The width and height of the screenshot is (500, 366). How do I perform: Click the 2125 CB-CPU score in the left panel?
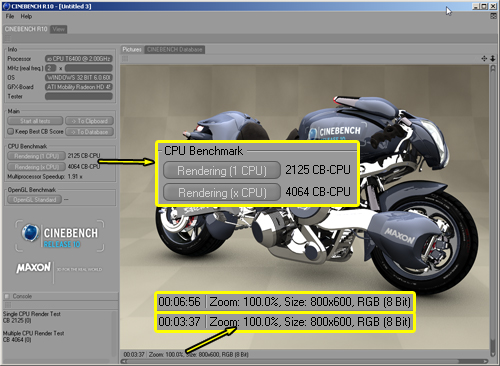point(84,156)
